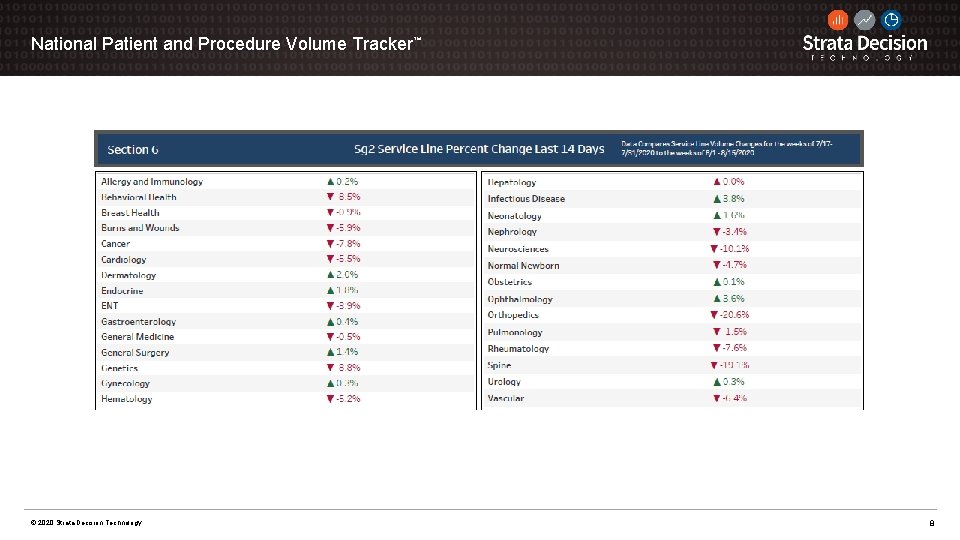The image size is (960, 540).
Task: Click the Spine row label
Action: [500, 366]
